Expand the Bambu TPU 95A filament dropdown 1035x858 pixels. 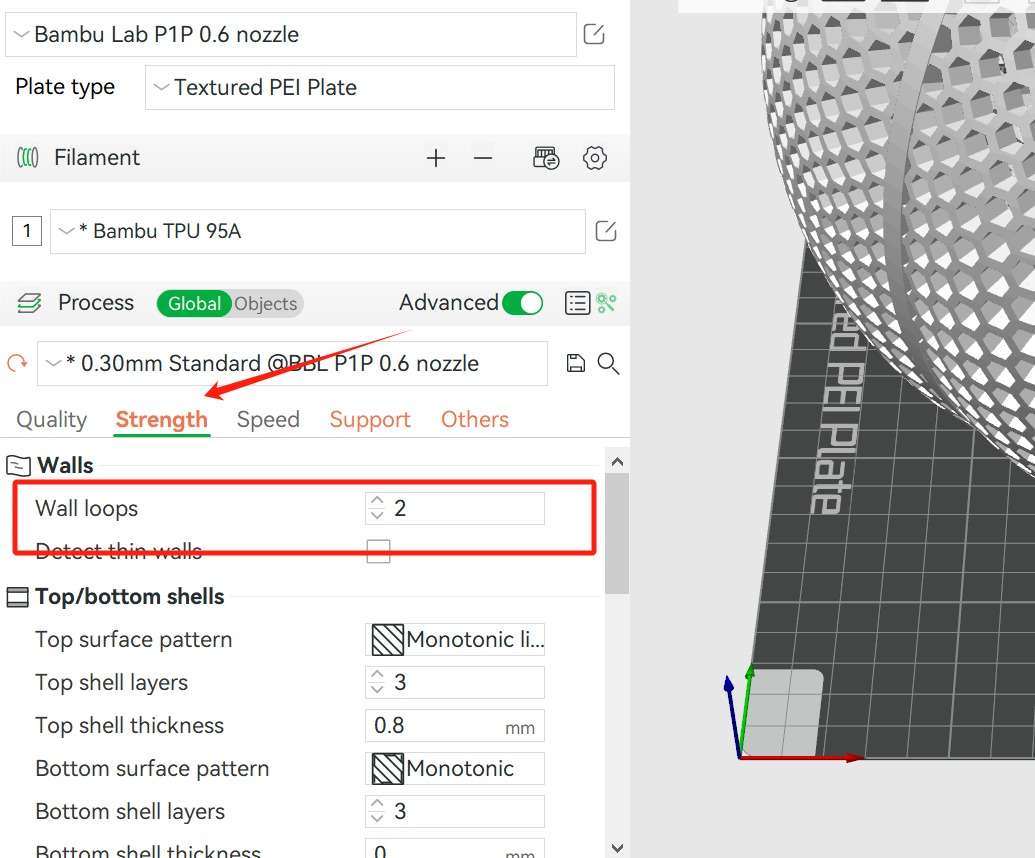pyautogui.click(x=317, y=232)
